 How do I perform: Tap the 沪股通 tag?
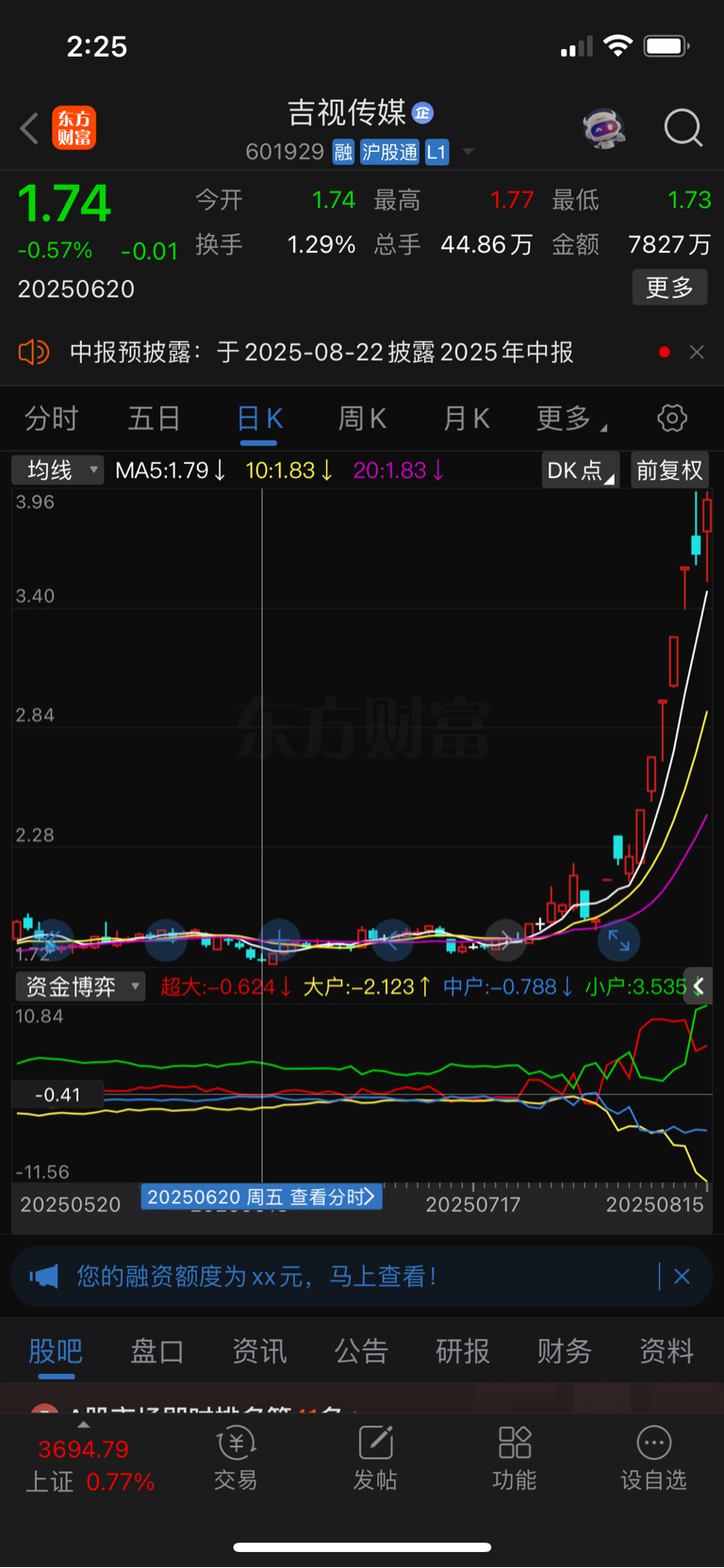[x=389, y=152]
